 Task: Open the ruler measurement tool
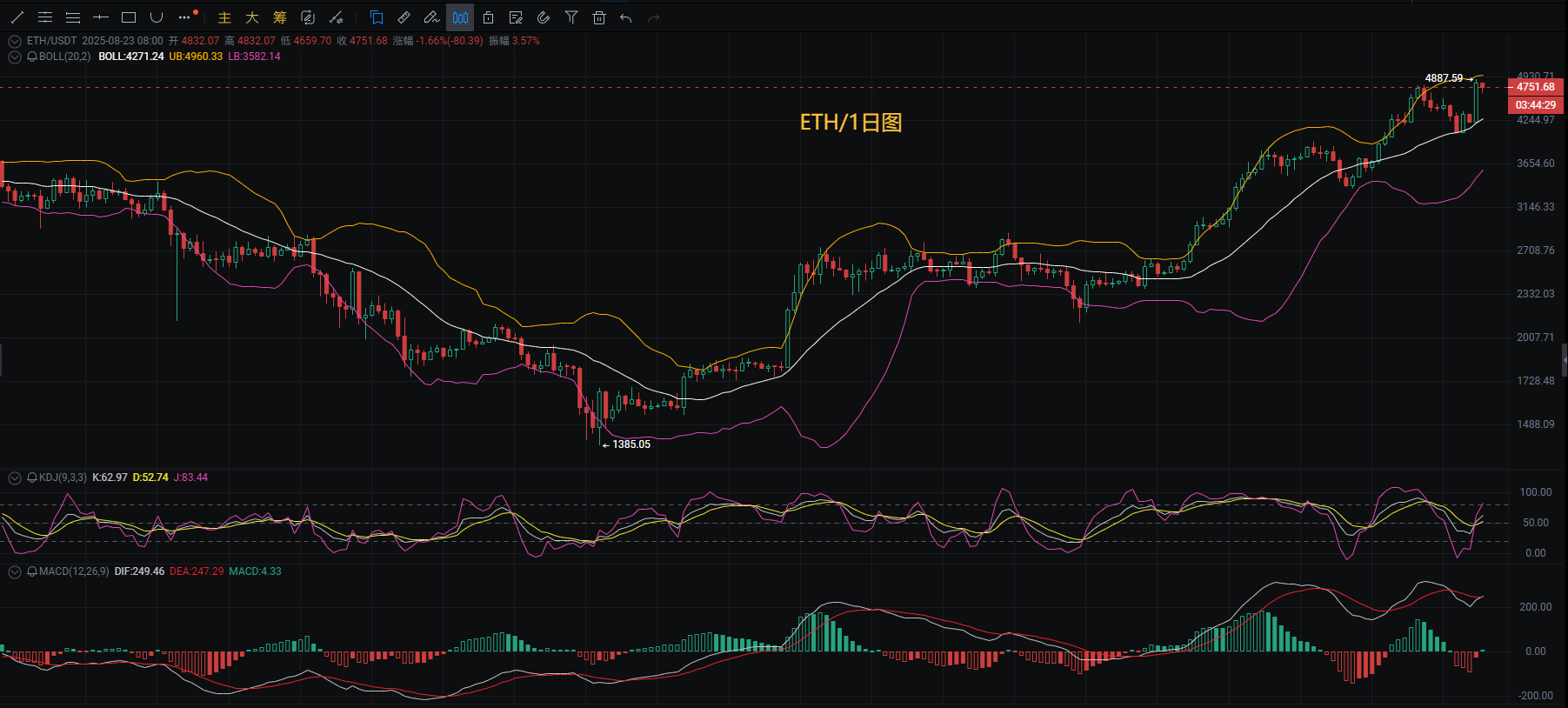(404, 17)
